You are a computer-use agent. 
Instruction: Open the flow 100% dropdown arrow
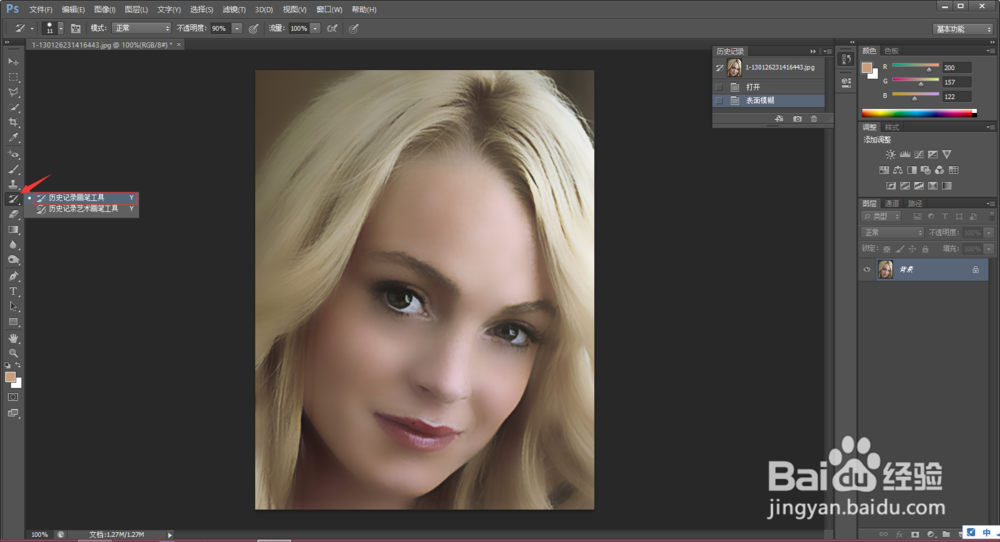point(315,28)
